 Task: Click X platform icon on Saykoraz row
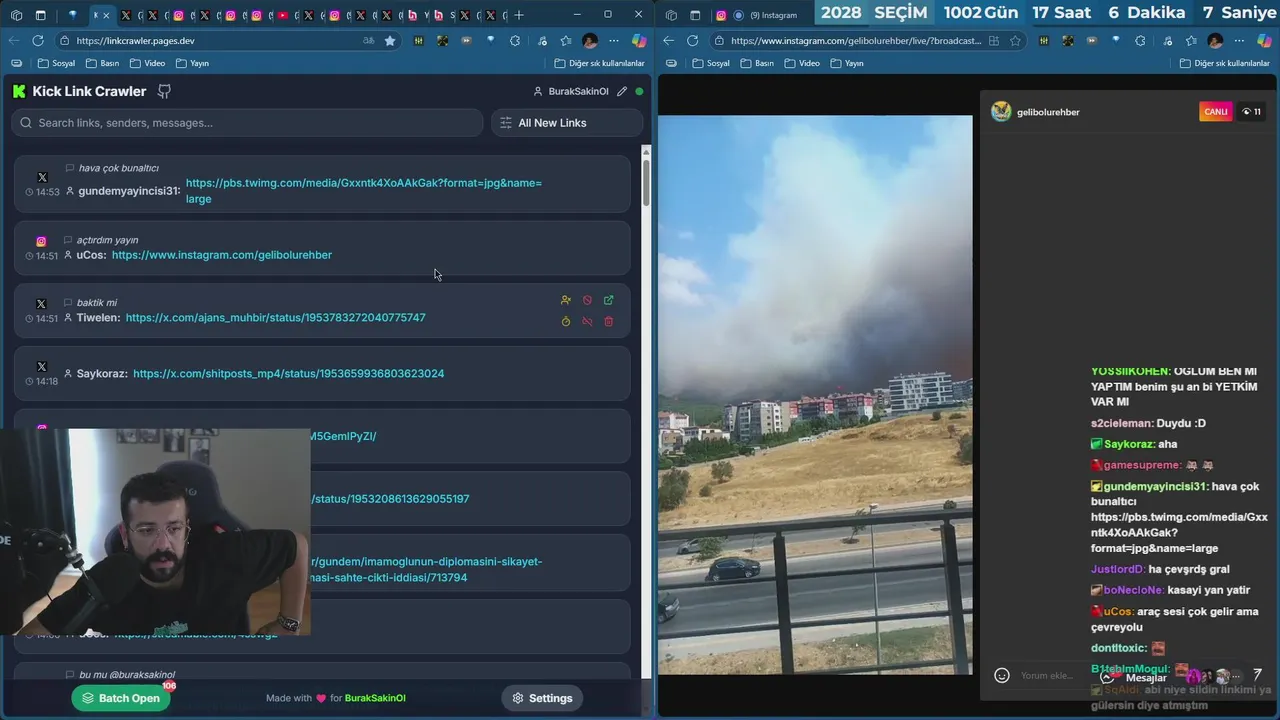[42, 367]
